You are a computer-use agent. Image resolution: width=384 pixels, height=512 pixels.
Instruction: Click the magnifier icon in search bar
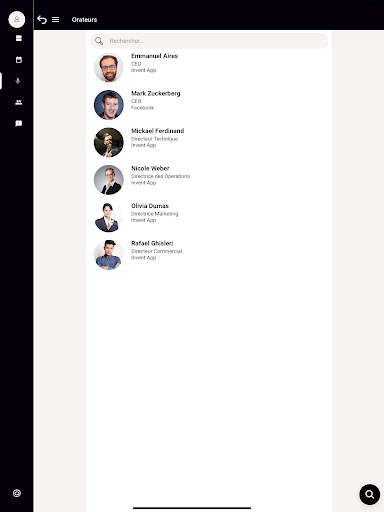99,41
